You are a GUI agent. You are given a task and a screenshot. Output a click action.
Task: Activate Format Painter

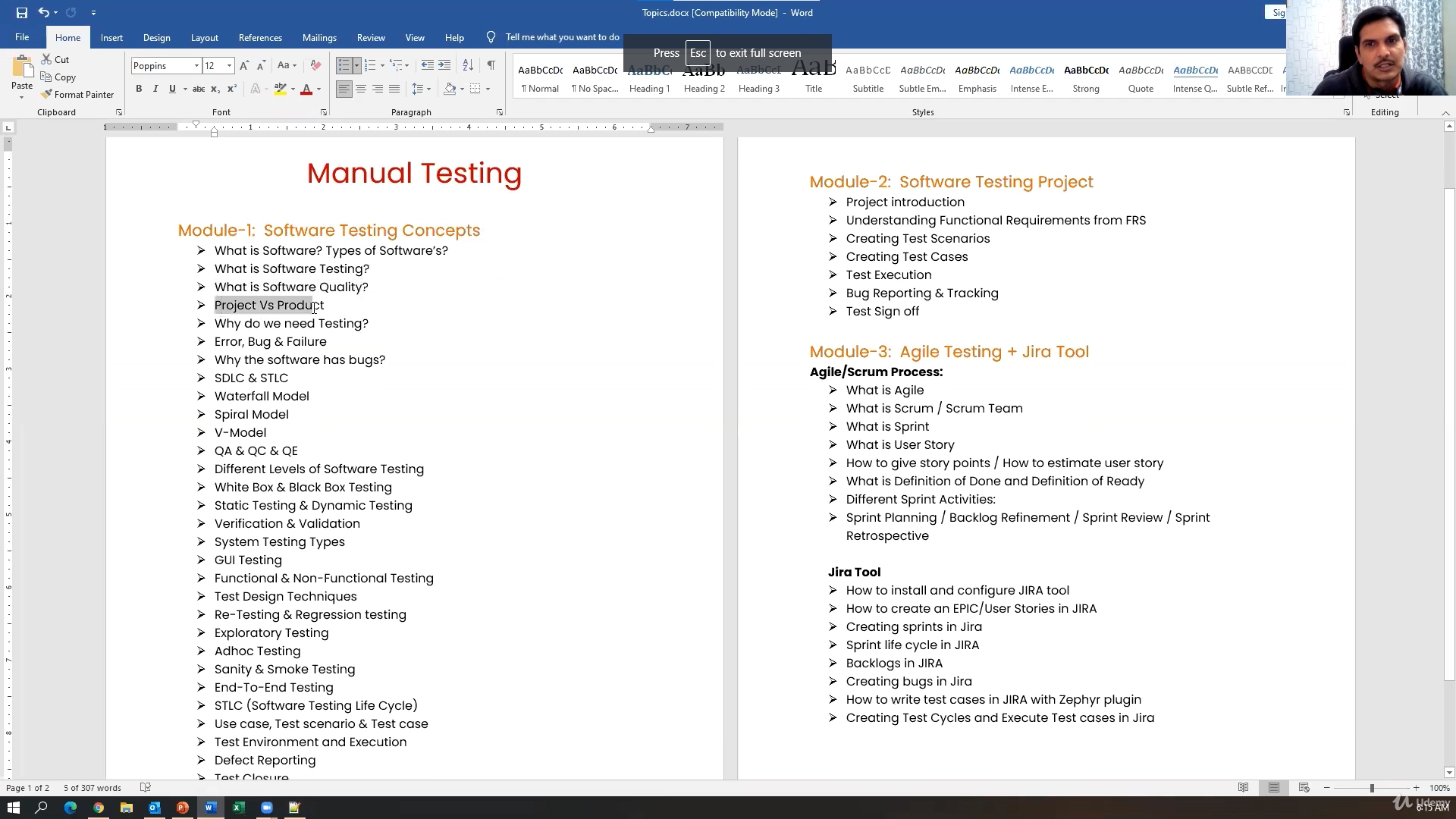coord(77,95)
